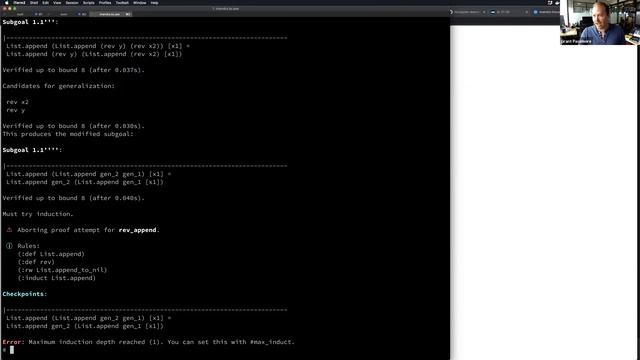This screenshot has height=360, width=640.
Task: Click "Maximum induction depth reached (1)" message
Action: (96, 342)
